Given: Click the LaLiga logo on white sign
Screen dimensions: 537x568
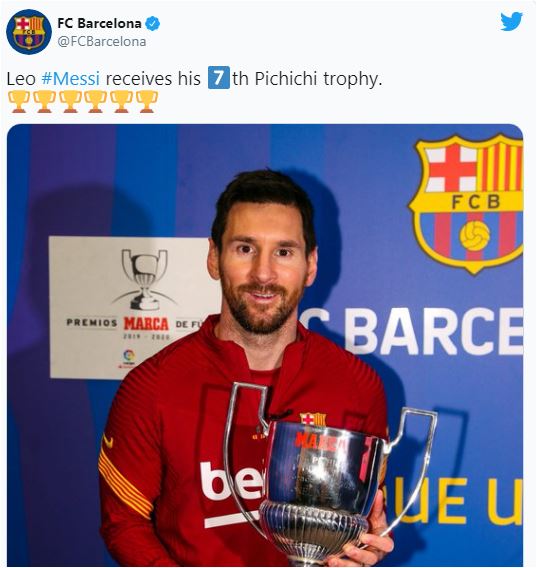Looking at the screenshot, I should coord(129,358).
